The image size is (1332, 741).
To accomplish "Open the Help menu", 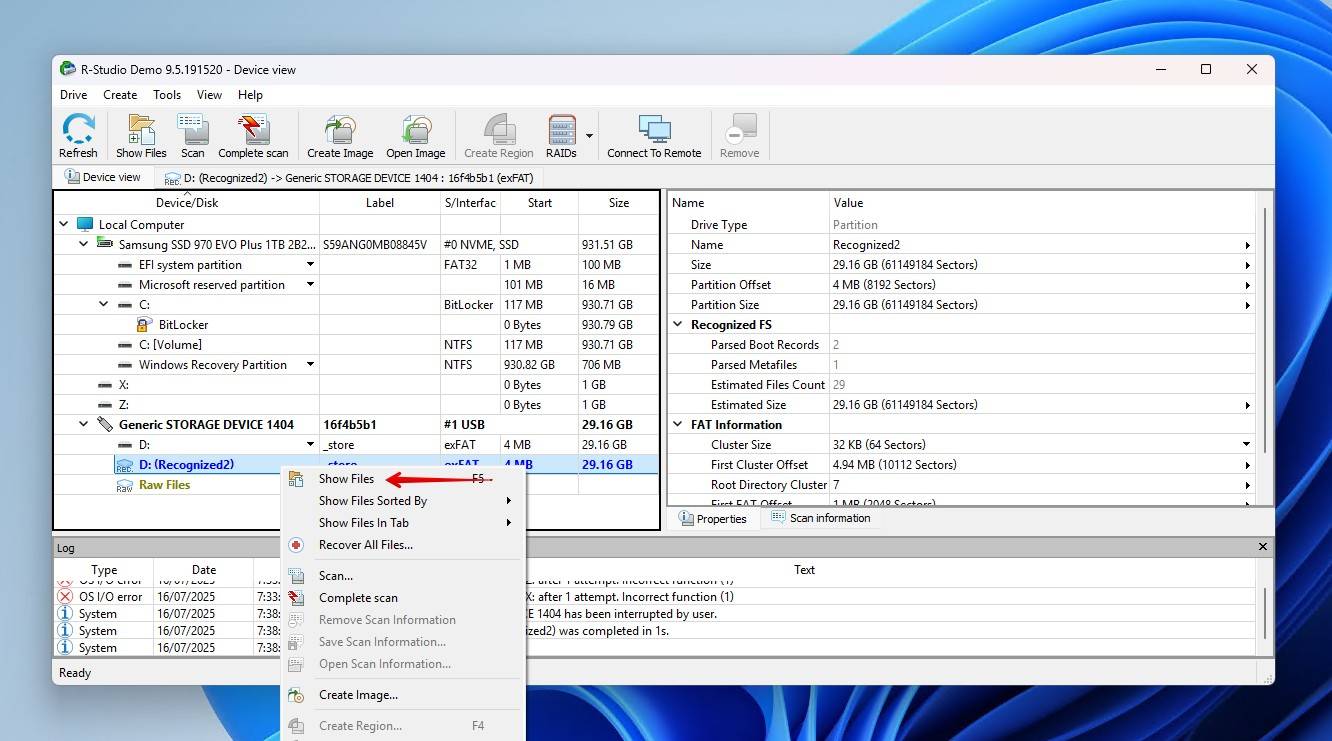I will [x=250, y=95].
